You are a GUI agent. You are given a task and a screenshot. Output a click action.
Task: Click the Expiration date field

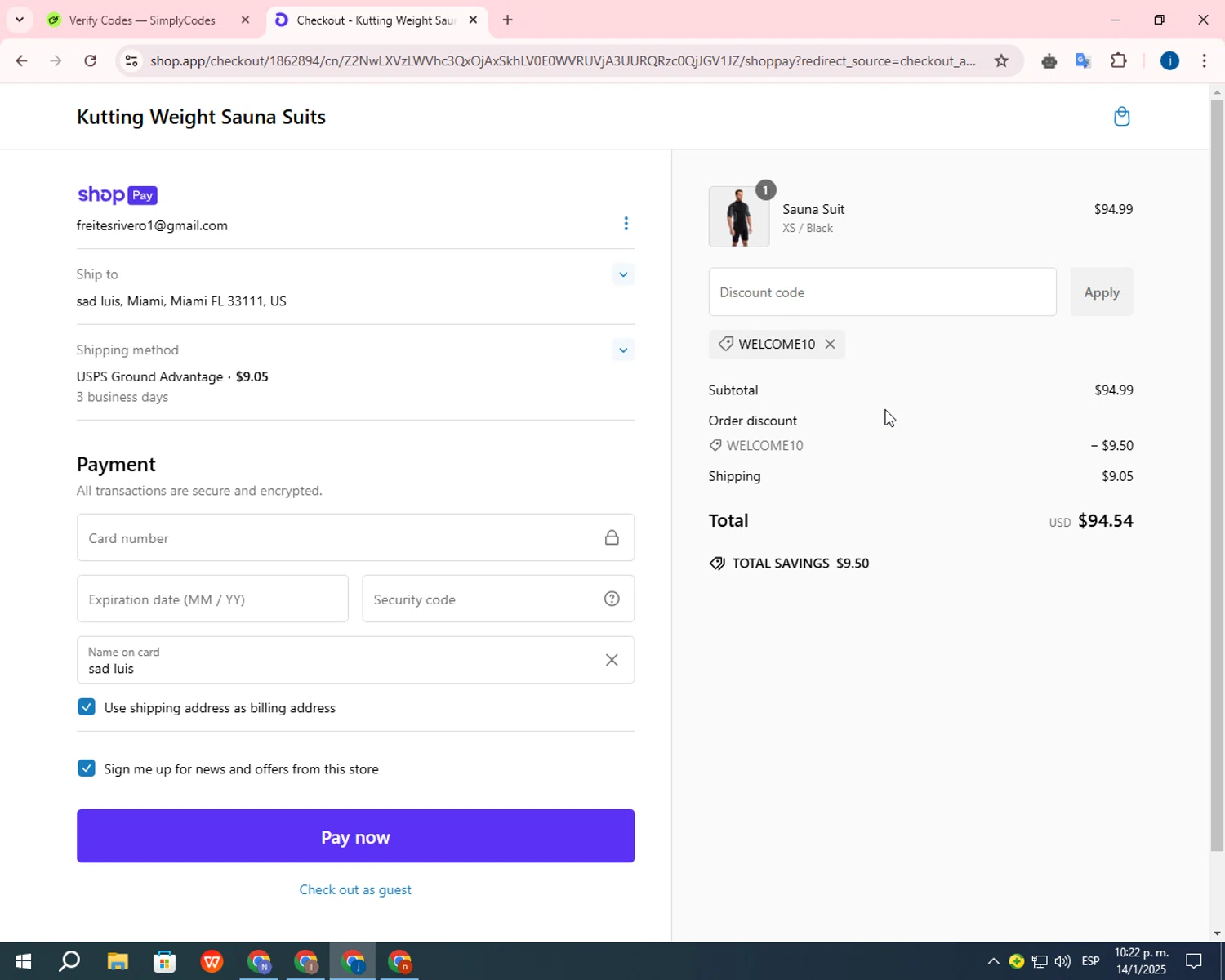(x=212, y=599)
